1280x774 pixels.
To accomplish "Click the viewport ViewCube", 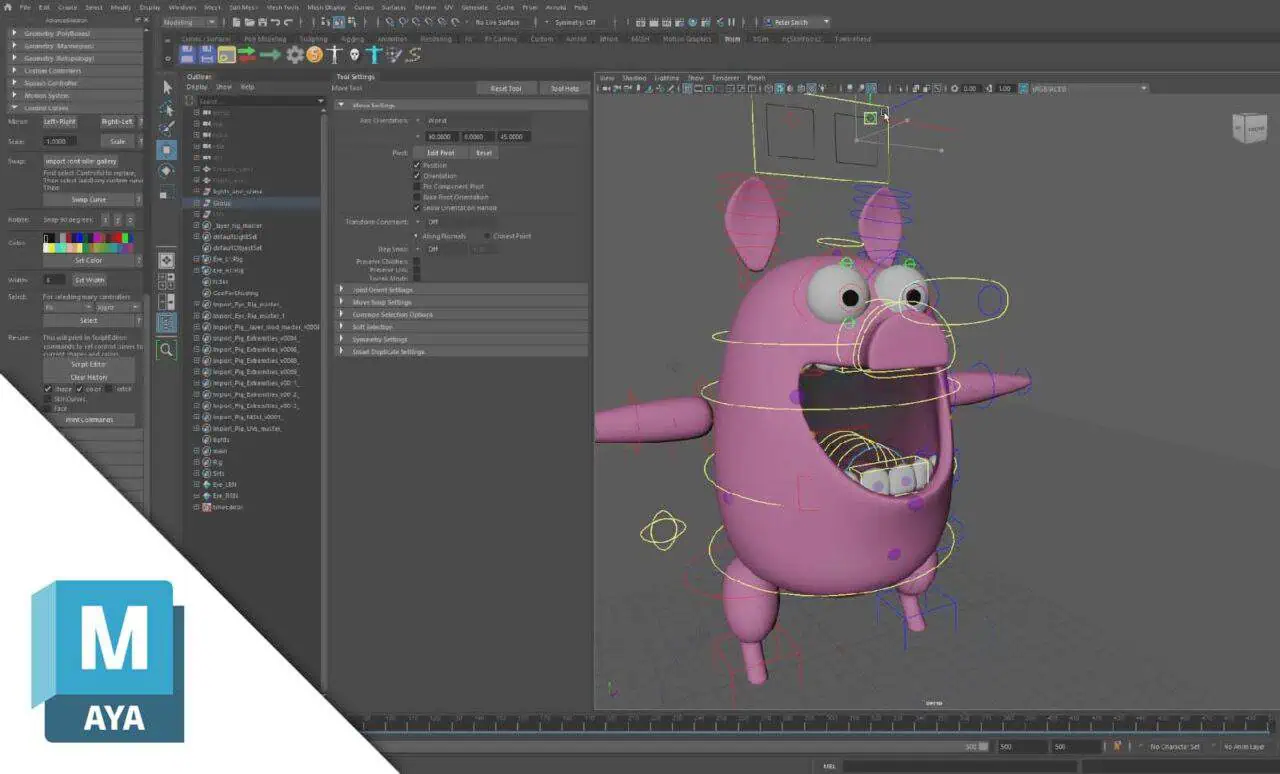I will [x=1249, y=128].
